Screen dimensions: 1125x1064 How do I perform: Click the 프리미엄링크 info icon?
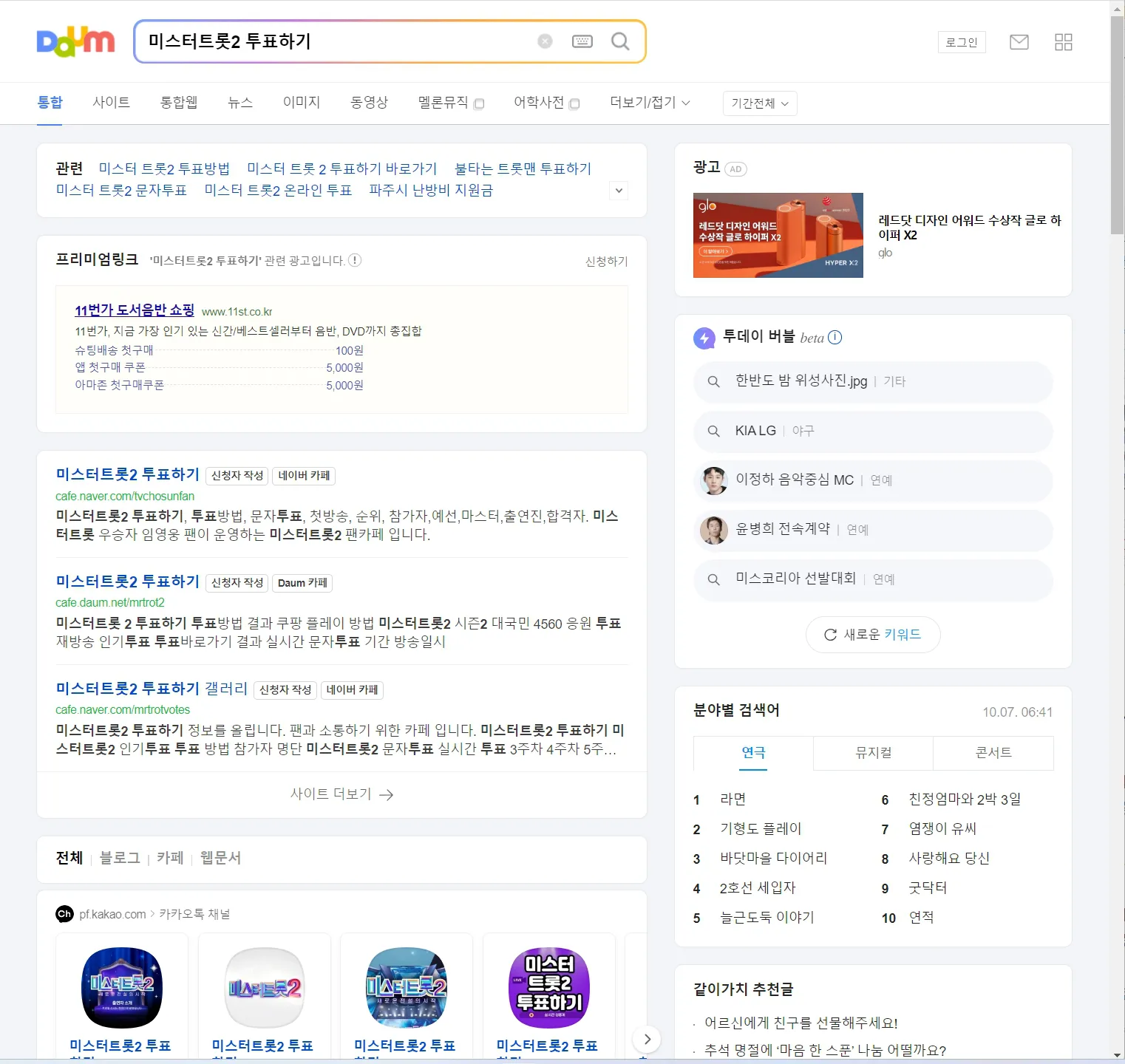point(355,260)
